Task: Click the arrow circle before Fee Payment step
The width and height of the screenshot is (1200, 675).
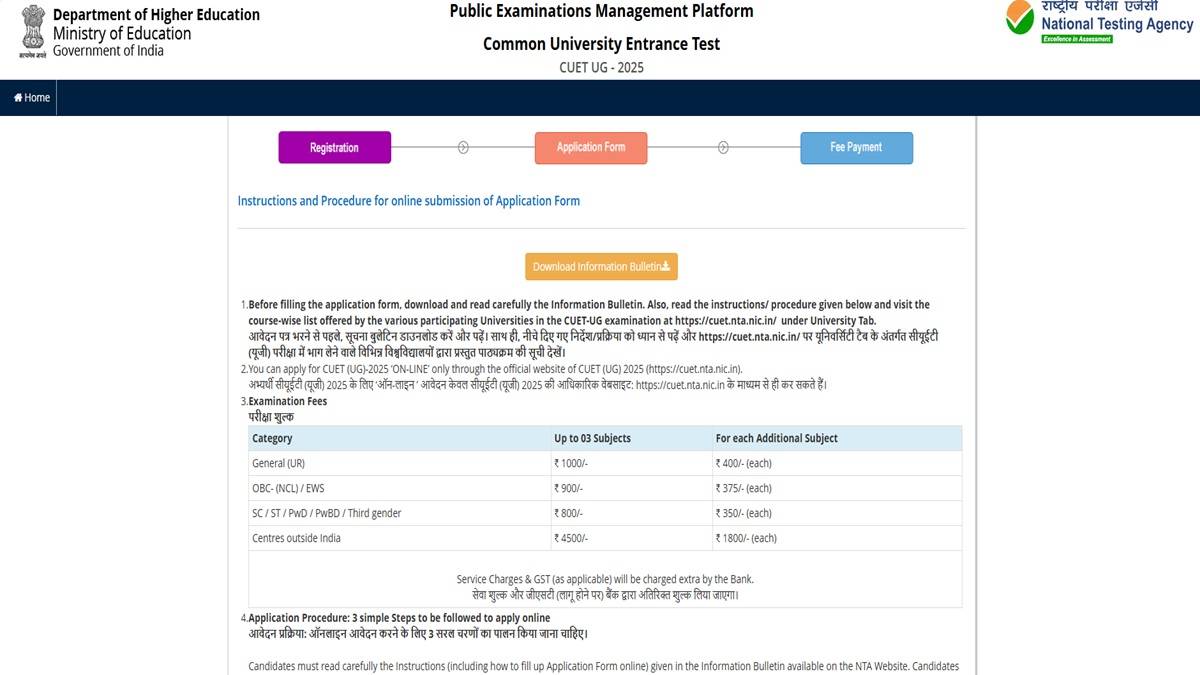Action: pos(723,147)
